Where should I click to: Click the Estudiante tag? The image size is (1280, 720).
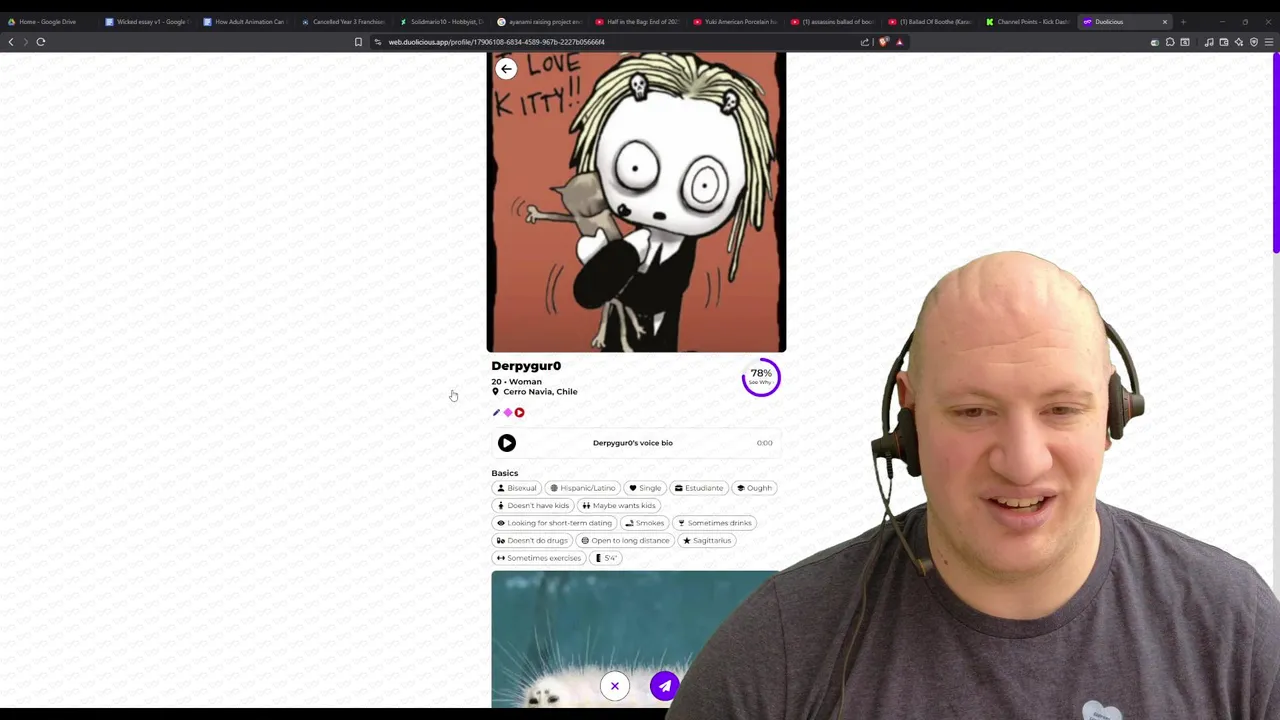click(x=698, y=488)
